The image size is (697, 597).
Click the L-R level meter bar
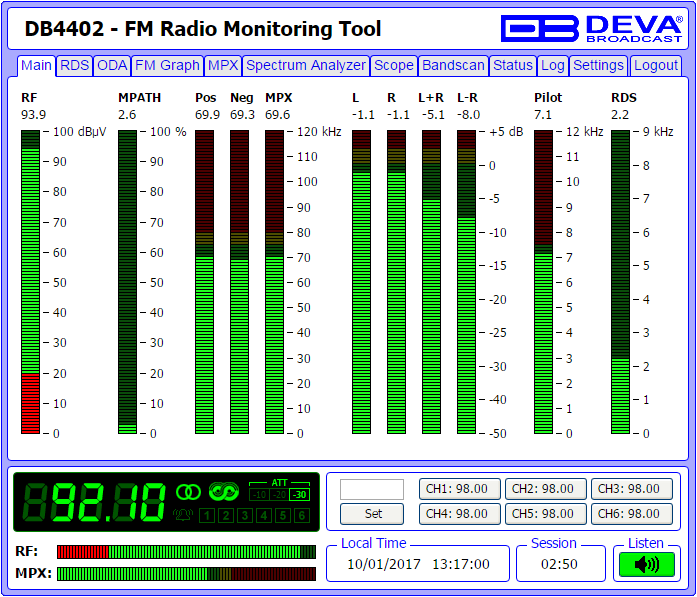466,282
